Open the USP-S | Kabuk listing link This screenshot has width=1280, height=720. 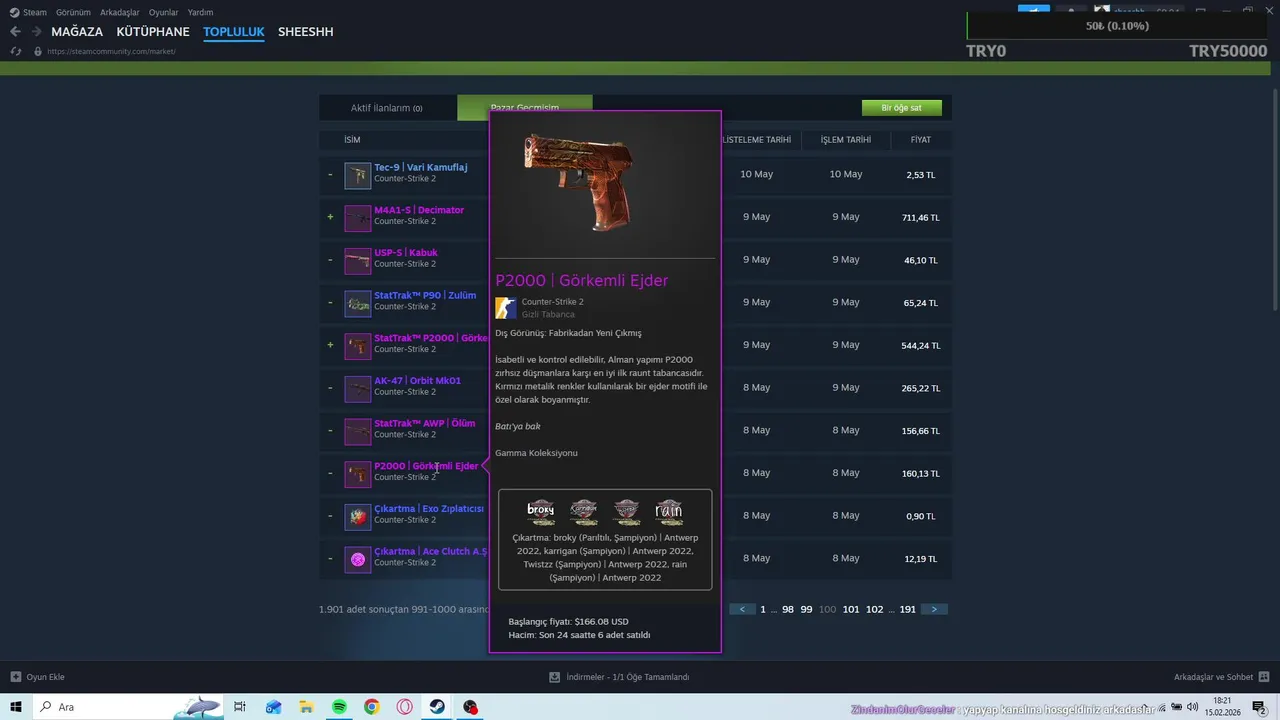406,252
